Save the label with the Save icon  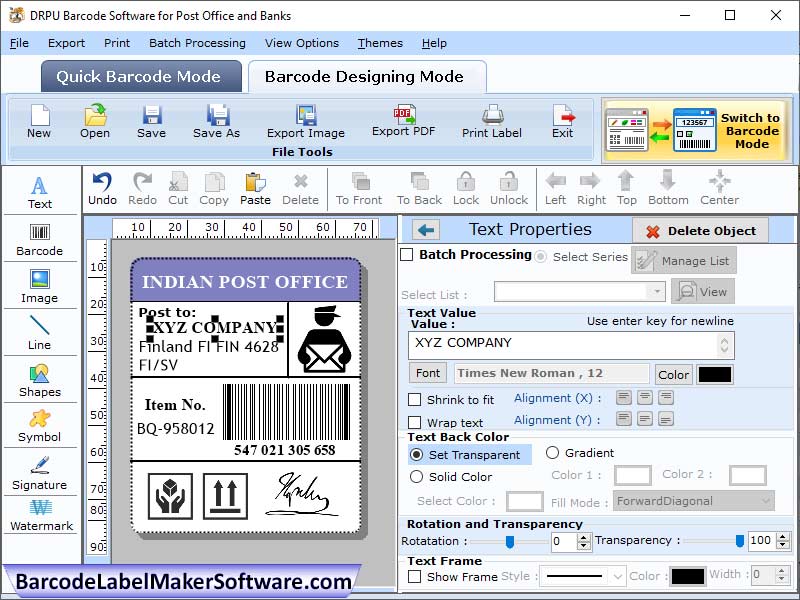click(152, 121)
